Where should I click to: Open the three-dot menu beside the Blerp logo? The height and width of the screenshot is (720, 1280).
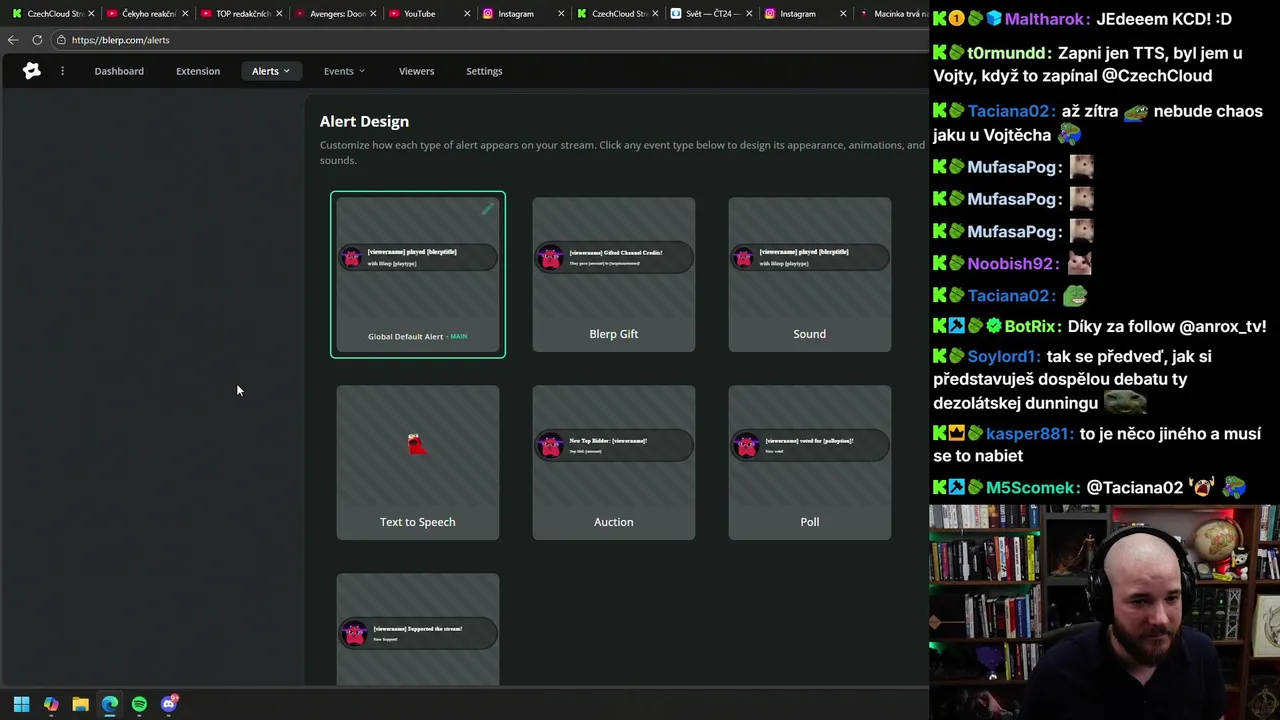click(x=62, y=71)
